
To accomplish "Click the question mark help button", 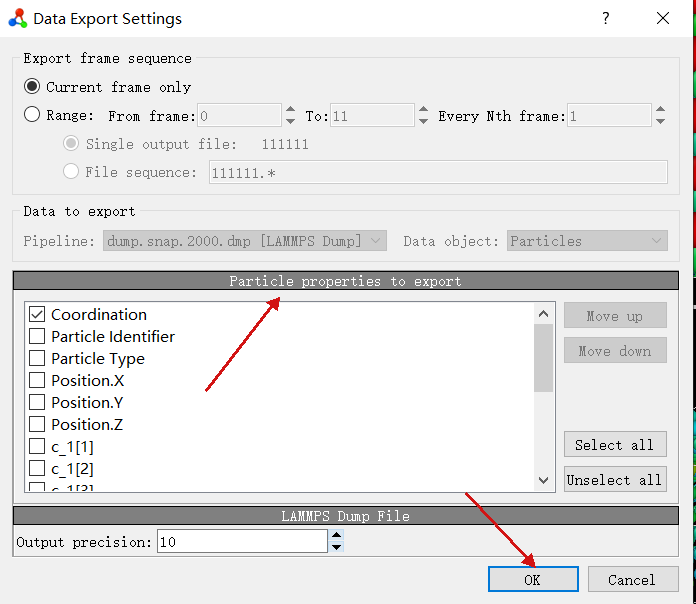I will (606, 19).
